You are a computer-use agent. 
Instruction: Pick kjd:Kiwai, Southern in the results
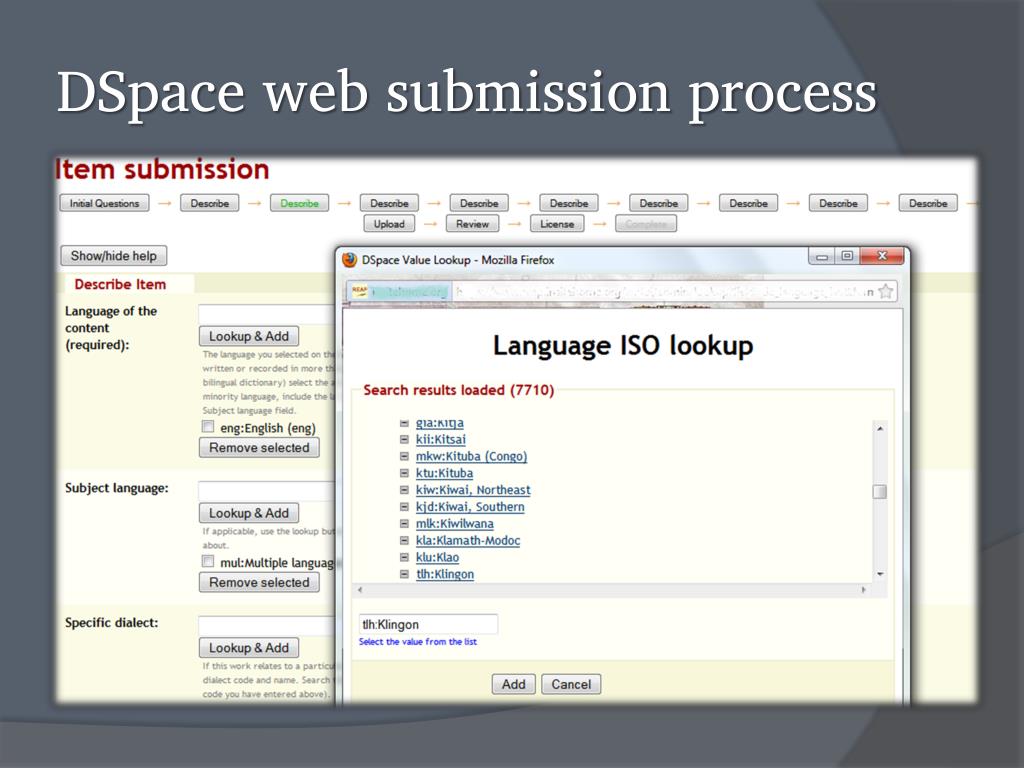(470, 507)
